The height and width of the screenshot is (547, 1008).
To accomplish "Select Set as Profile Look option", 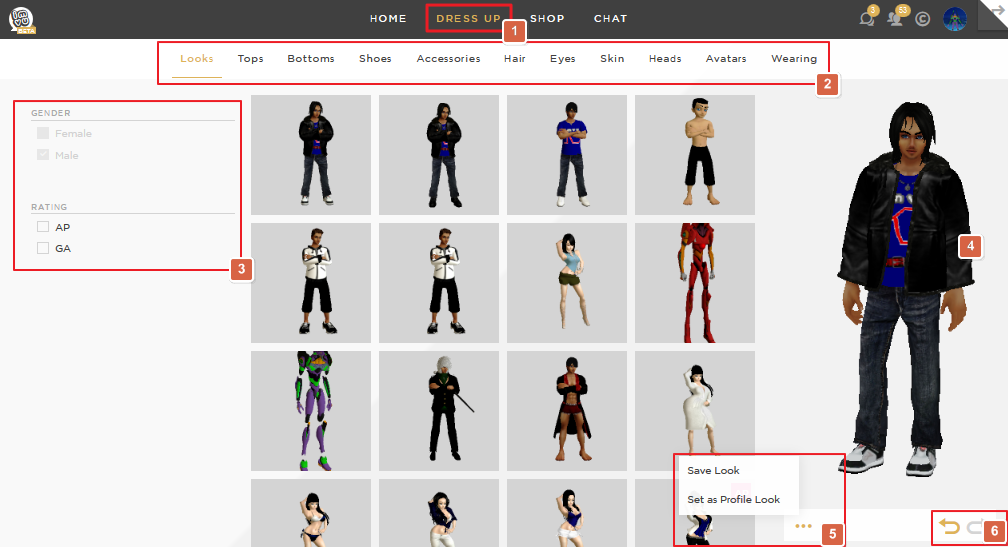I will pos(733,499).
